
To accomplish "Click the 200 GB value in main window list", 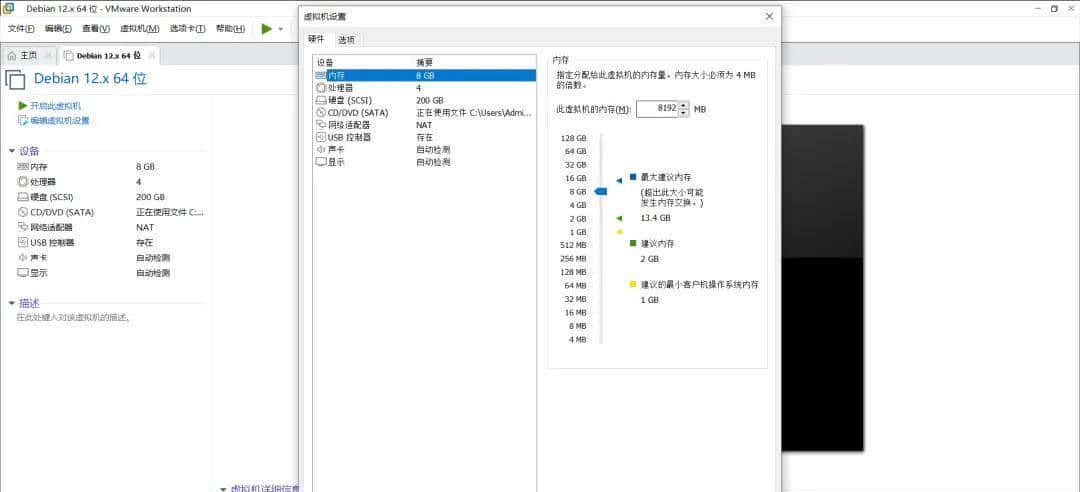I will (x=150, y=197).
